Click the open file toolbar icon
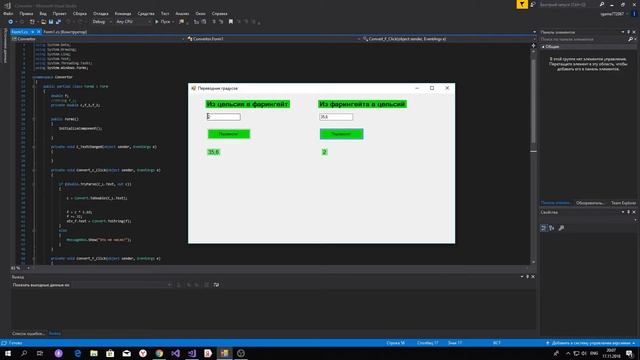 pos(43,22)
